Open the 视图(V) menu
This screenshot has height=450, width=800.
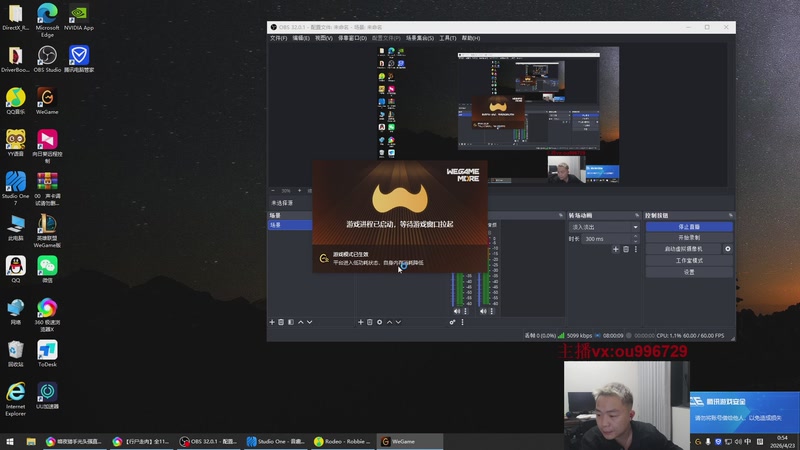coord(323,38)
